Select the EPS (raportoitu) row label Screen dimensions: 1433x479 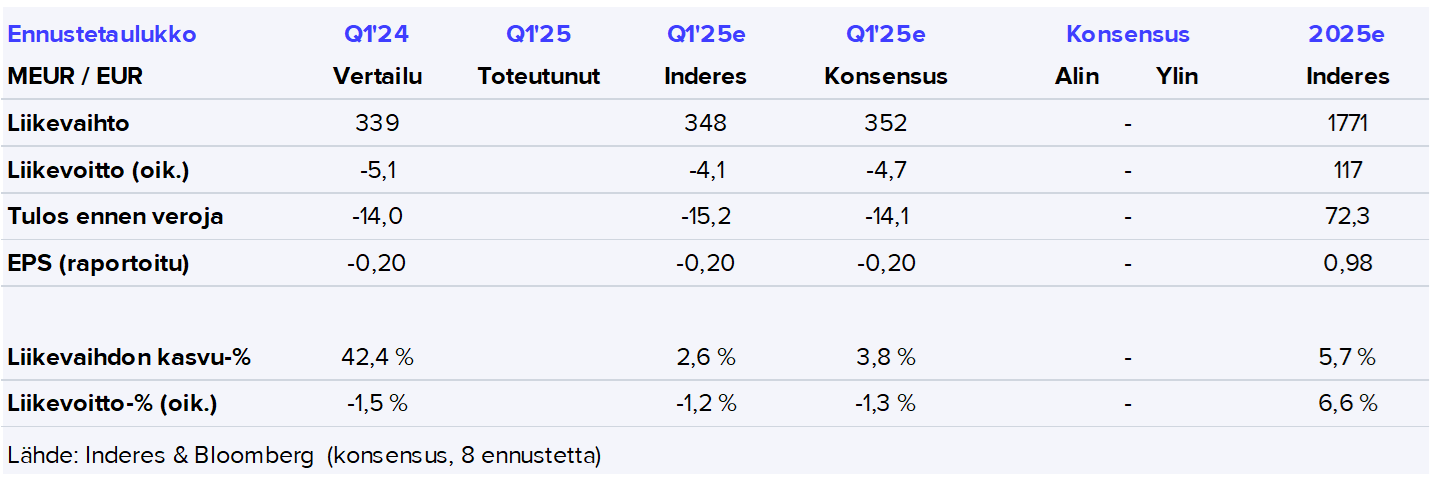98,263
